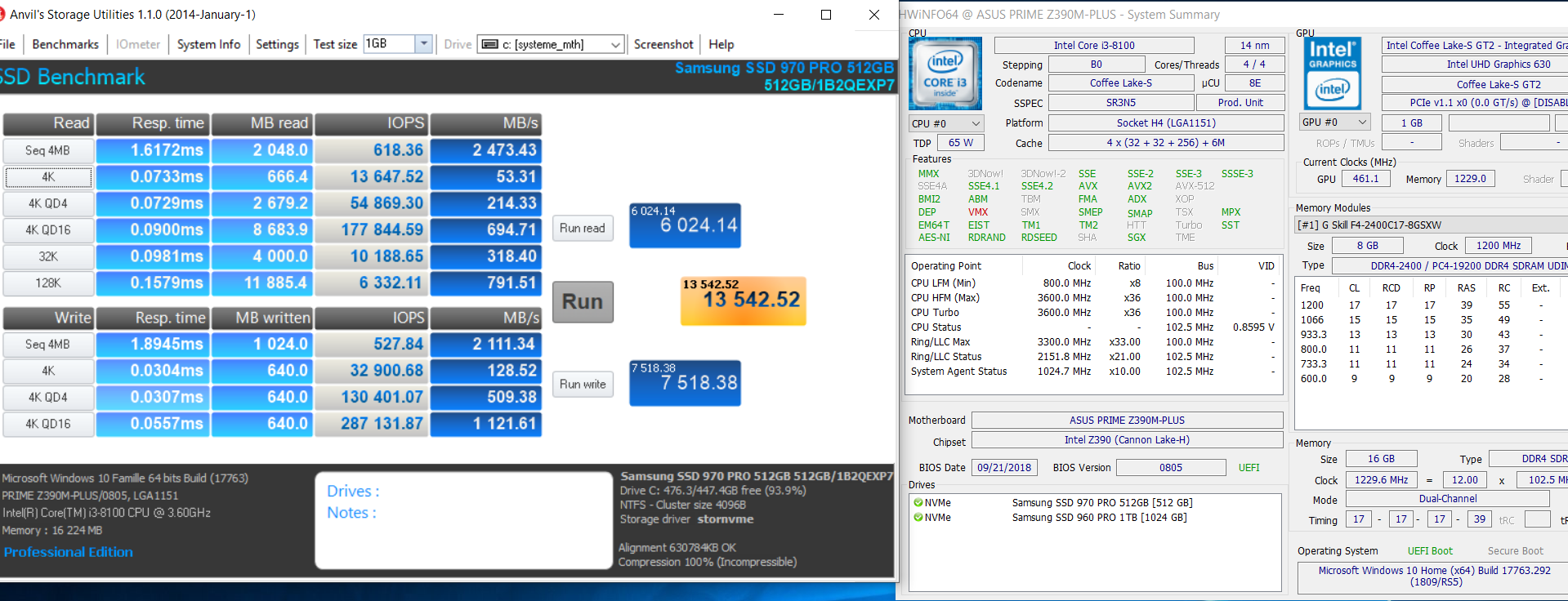Click the 14 nm process field
The image size is (1568, 601).
point(1254,46)
